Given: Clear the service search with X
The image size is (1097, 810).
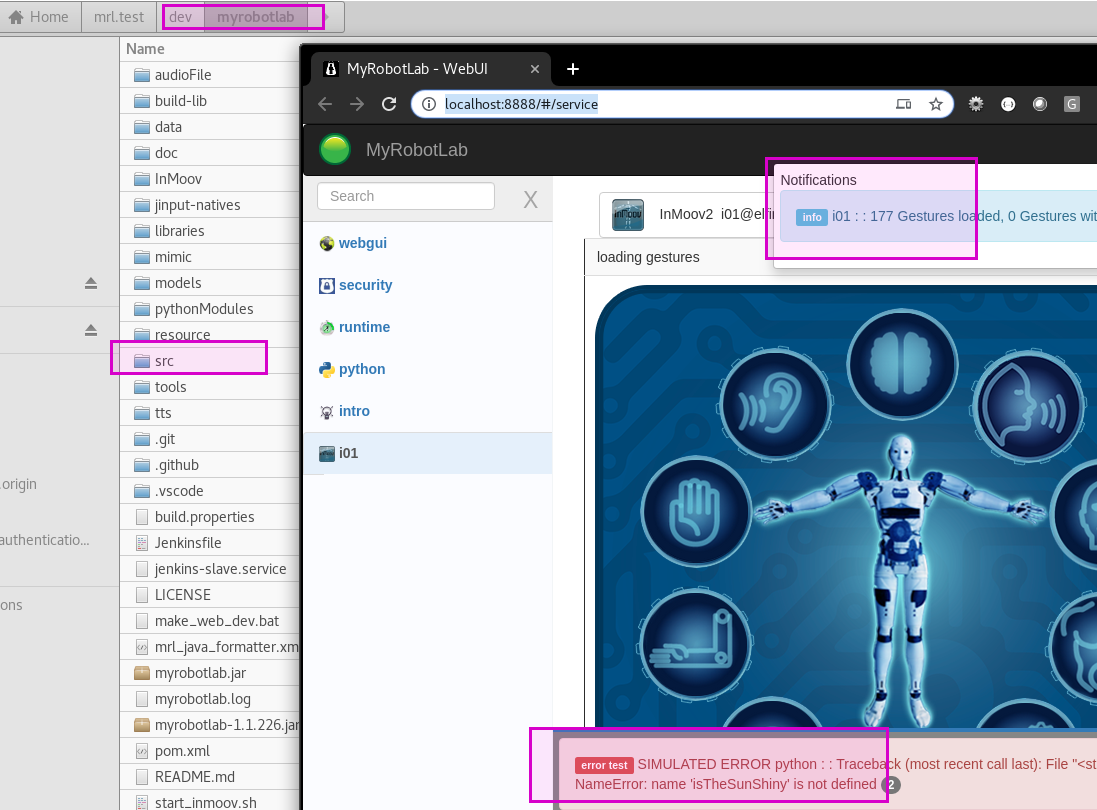Looking at the screenshot, I should tap(530, 199).
